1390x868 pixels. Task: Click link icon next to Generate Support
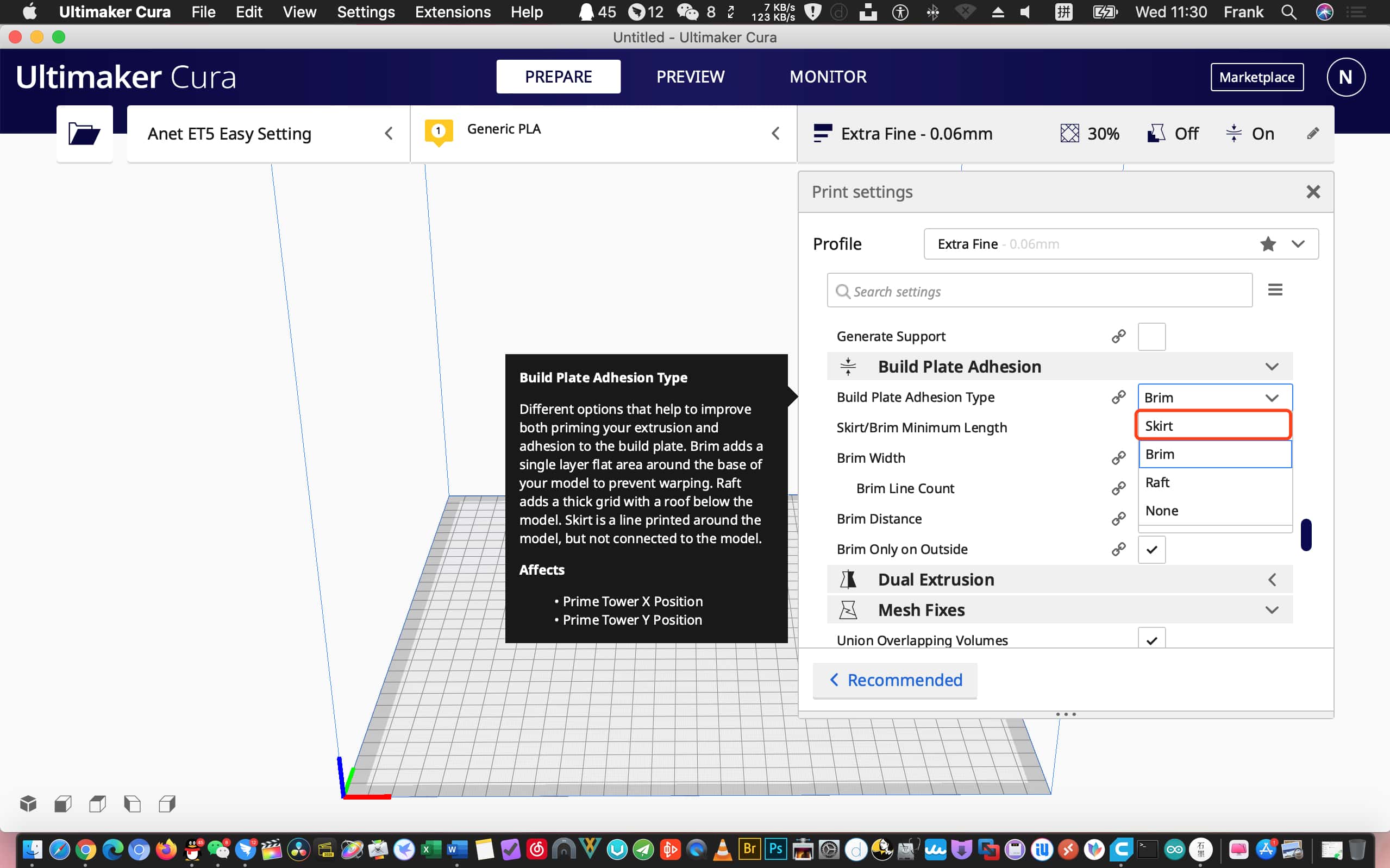pyautogui.click(x=1118, y=336)
